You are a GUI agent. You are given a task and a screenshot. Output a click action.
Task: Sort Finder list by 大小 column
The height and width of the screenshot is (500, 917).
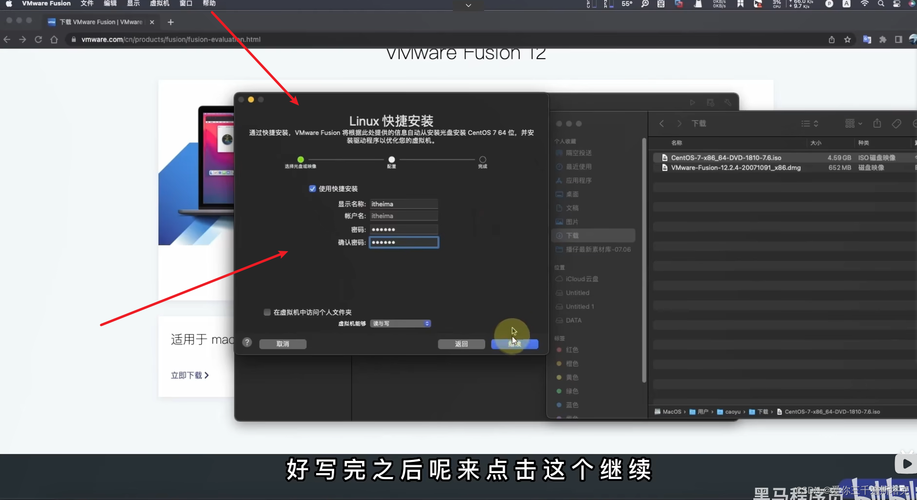[x=815, y=143]
